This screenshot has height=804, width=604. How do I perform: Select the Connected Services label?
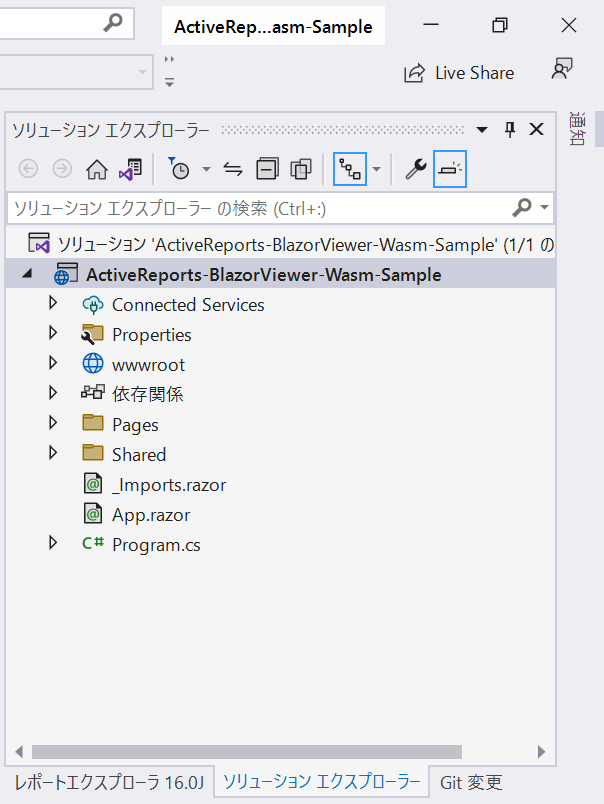point(188,305)
